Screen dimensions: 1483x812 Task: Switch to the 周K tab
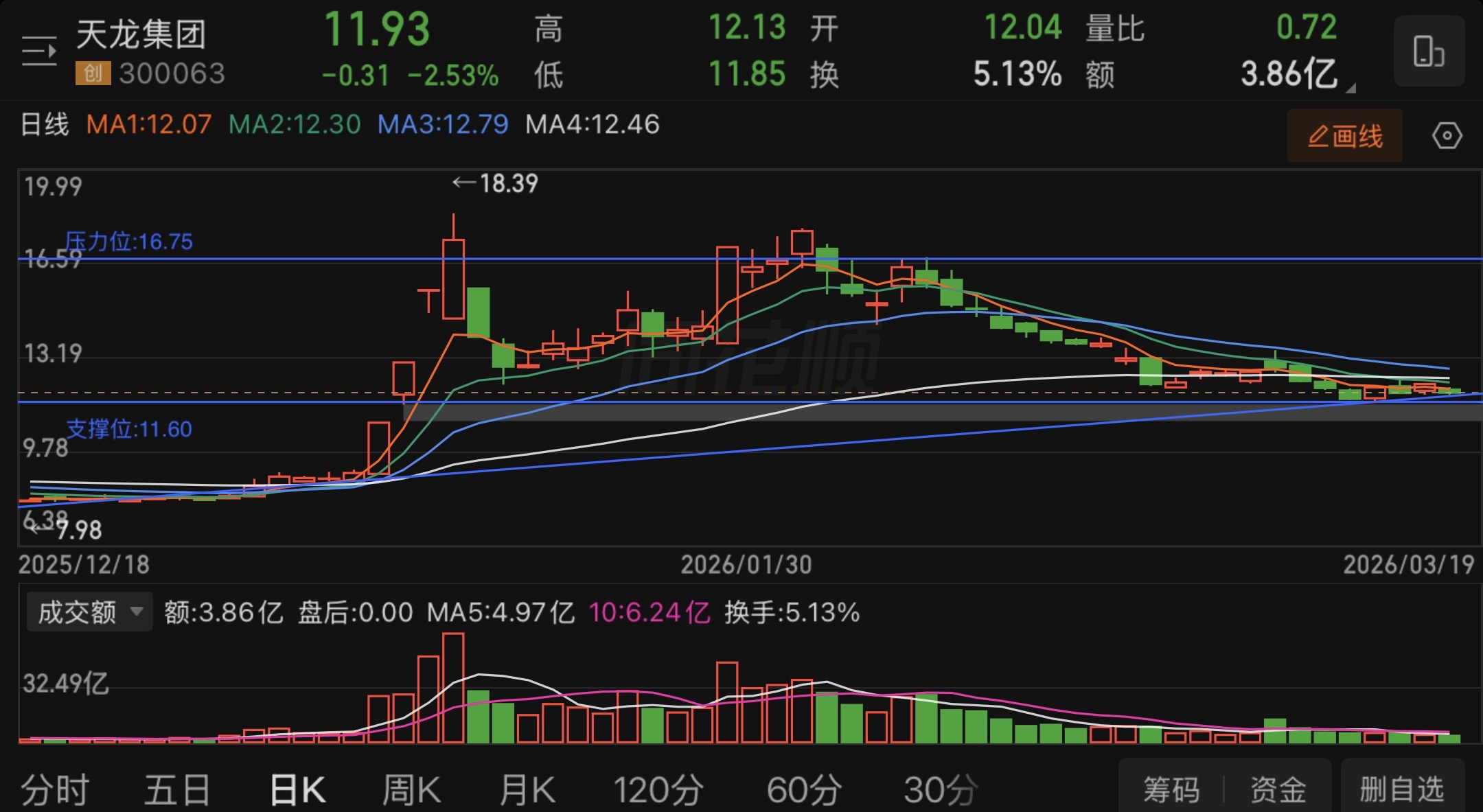(411, 789)
